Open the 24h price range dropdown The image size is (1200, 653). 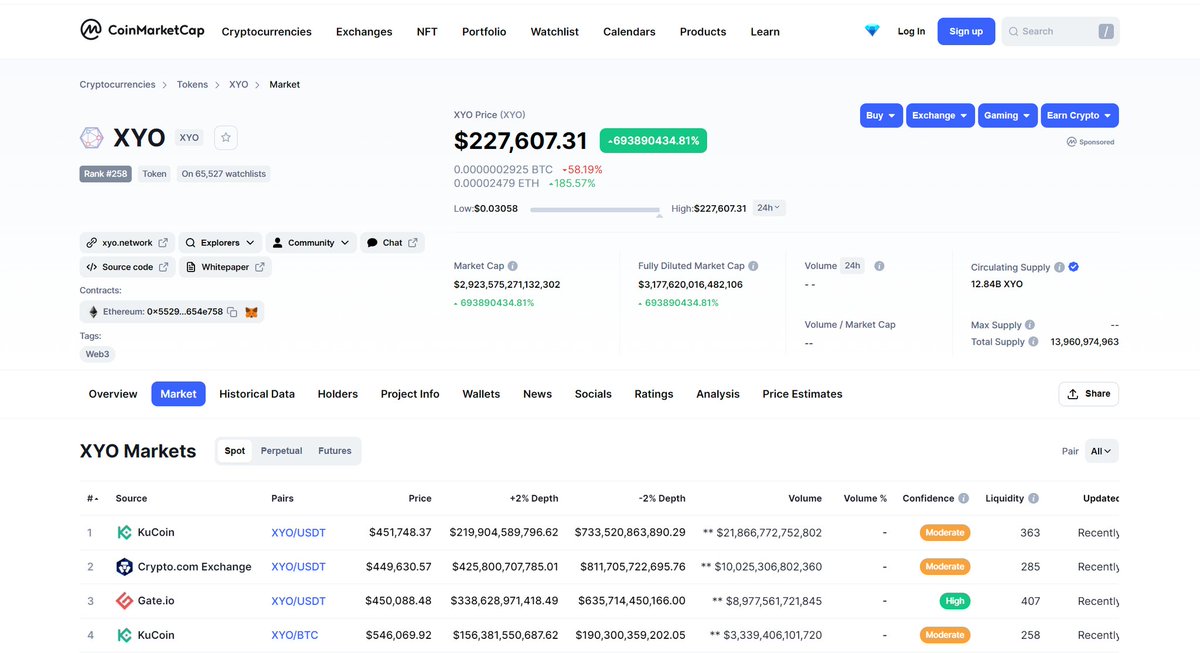coord(769,208)
